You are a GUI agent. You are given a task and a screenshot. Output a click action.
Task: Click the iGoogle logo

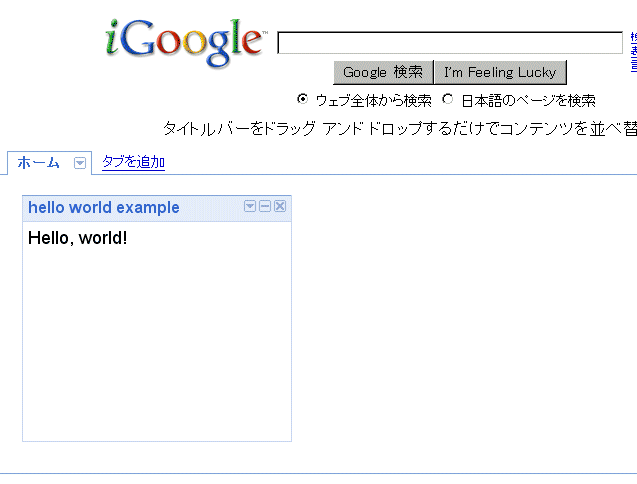(x=185, y=42)
